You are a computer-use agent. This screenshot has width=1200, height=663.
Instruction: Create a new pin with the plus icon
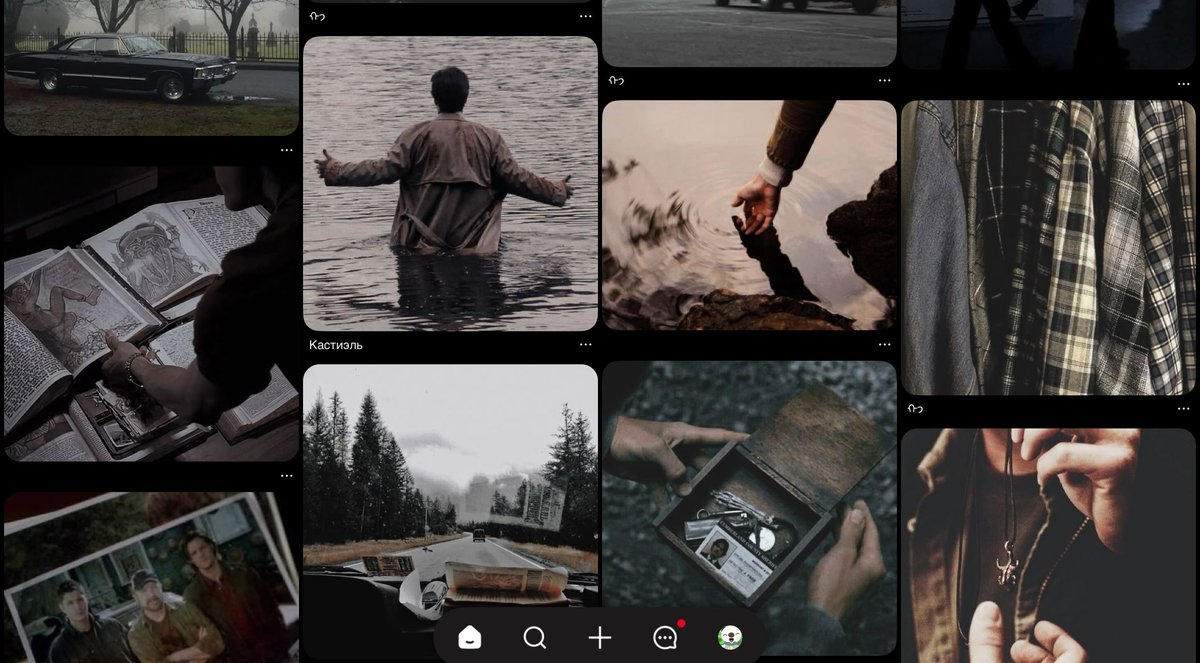(598, 636)
